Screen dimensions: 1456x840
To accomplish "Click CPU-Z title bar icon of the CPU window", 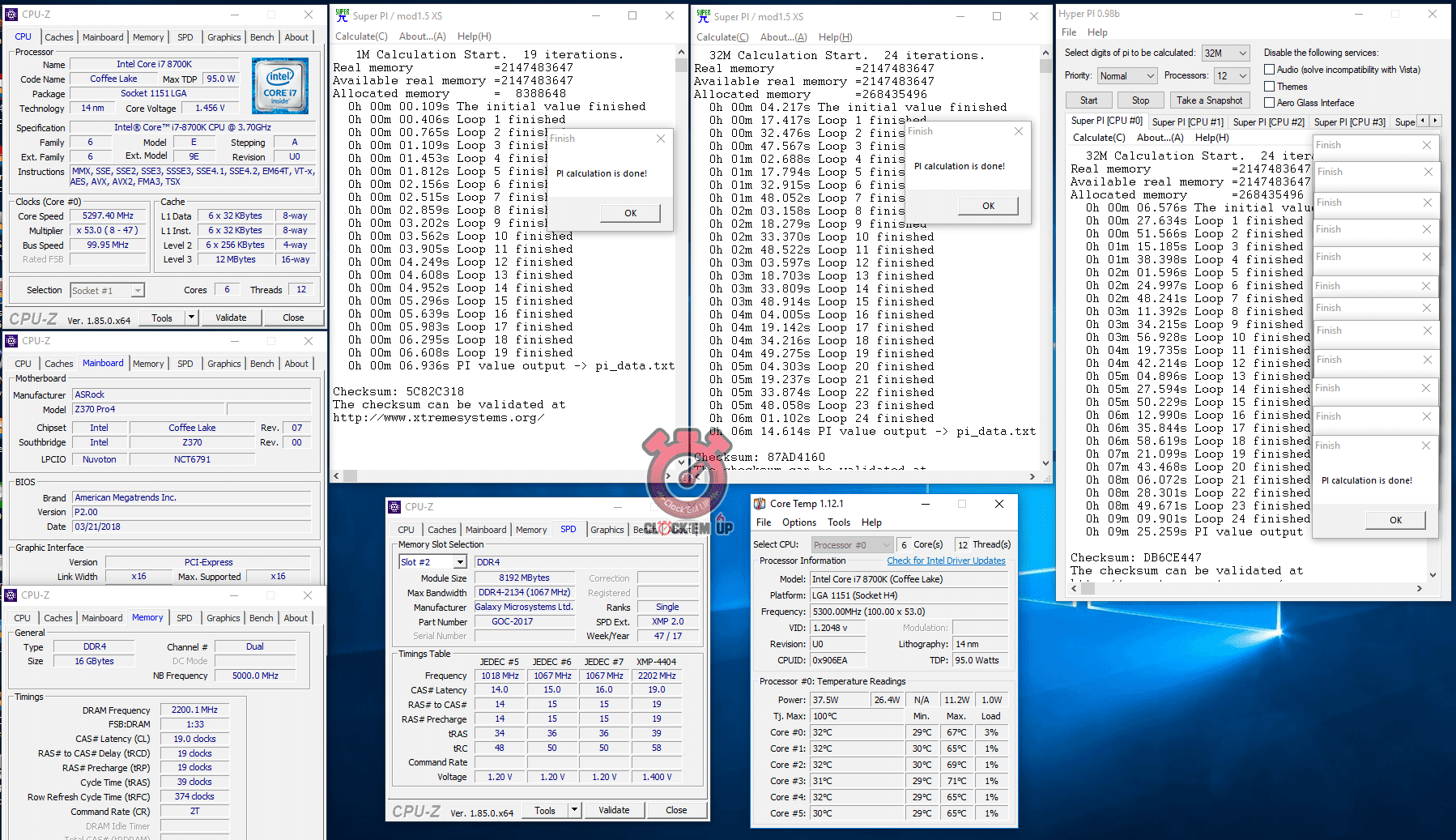I will click(11, 15).
